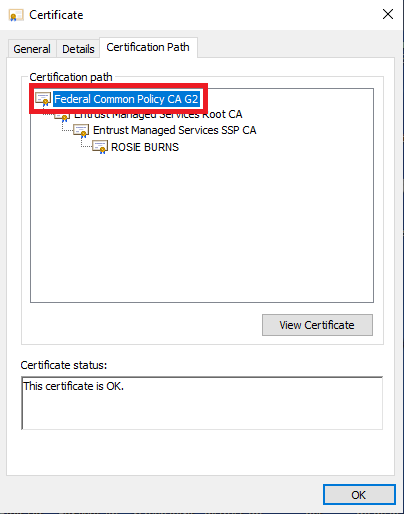Click the ROSIE BURNS certificate icon
The height and width of the screenshot is (514, 404).
pyautogui.click(x=100, y=147)
